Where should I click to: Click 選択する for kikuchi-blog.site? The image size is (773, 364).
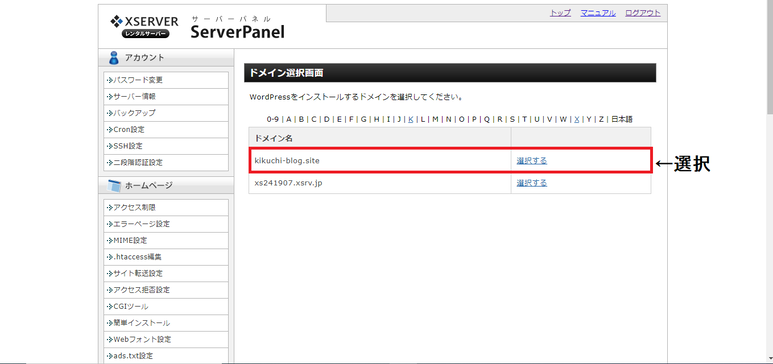tap(531, 160)
